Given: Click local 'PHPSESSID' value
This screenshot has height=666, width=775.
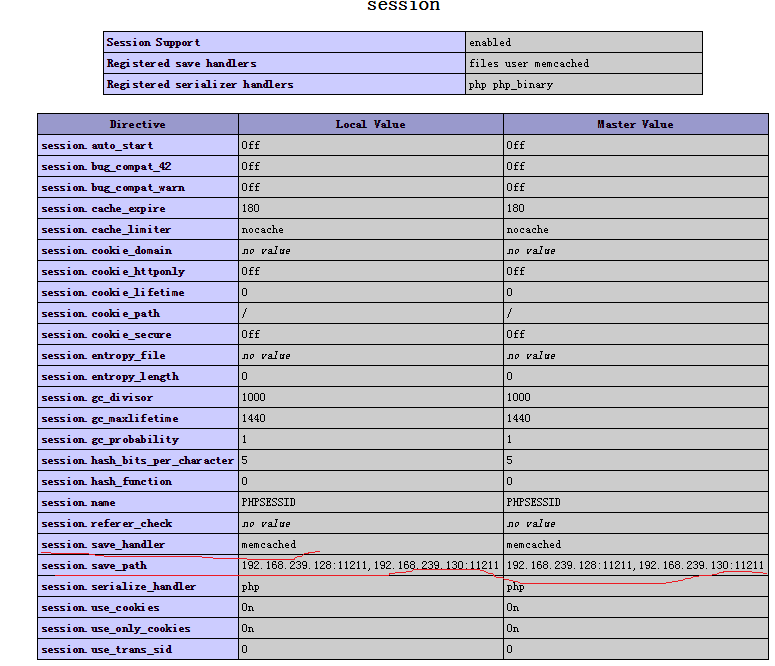Looking at the screenshot, I should (268, 503).
